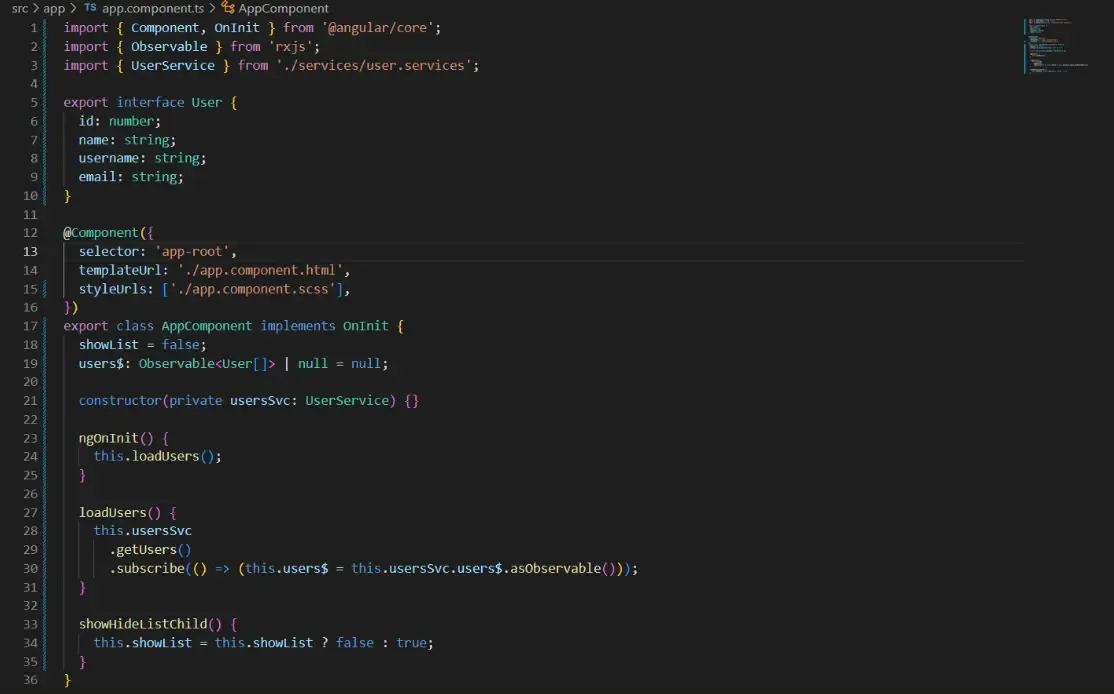Click the loadUsers call inside ngOnInit
This screenshot has height=694, width=1114.
(x=167, y=456)
